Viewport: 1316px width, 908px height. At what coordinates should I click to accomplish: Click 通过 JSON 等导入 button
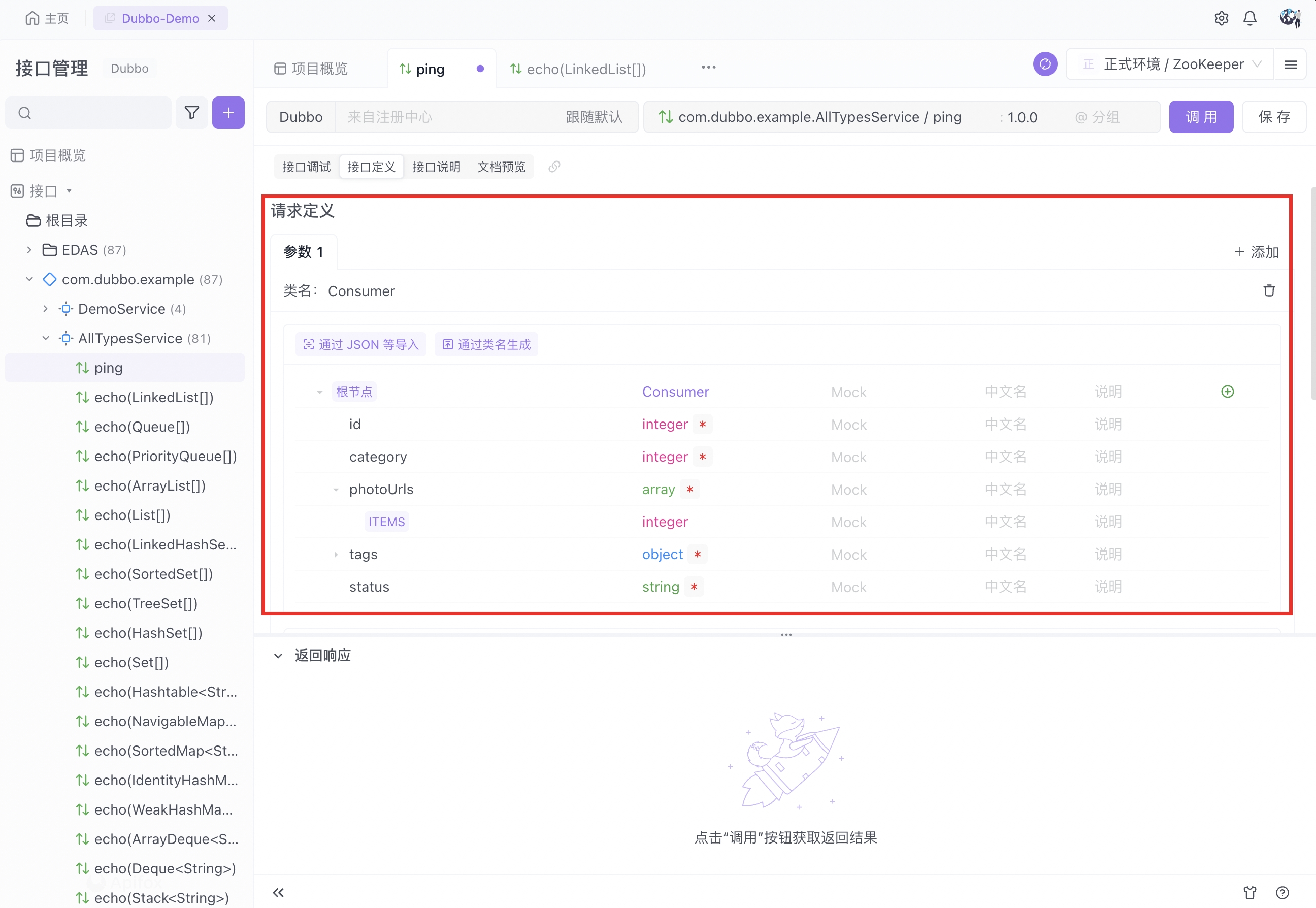pyautogui.click(x=360, y=344)
